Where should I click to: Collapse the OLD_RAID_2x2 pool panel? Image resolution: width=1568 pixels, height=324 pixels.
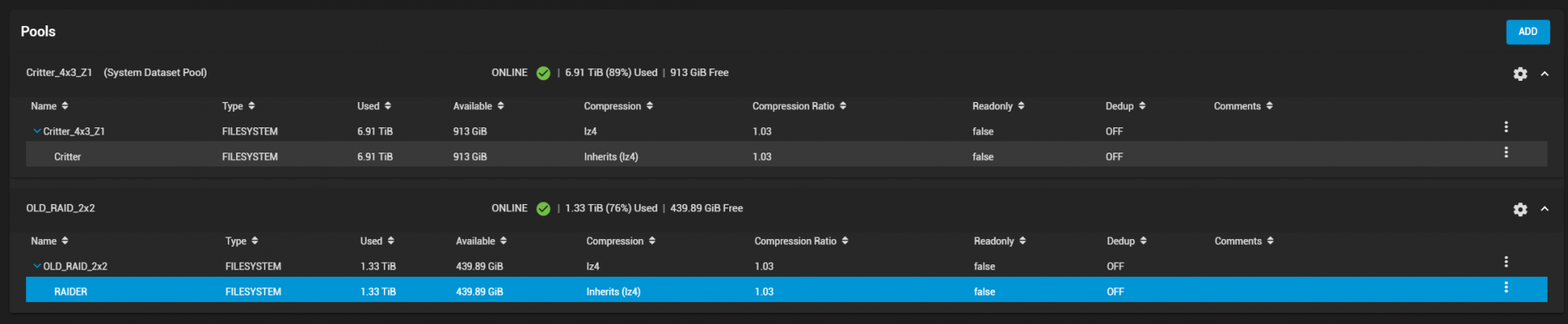[x=1544, y=209]
